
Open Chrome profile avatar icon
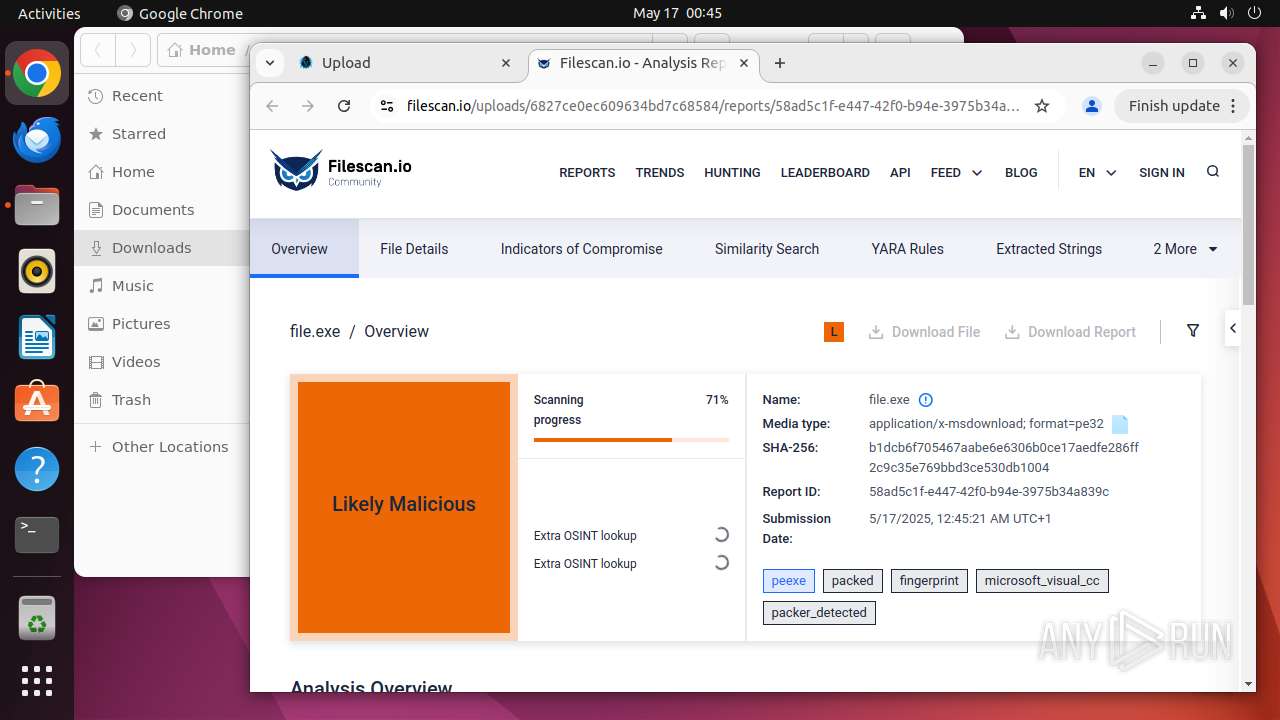1092,106
